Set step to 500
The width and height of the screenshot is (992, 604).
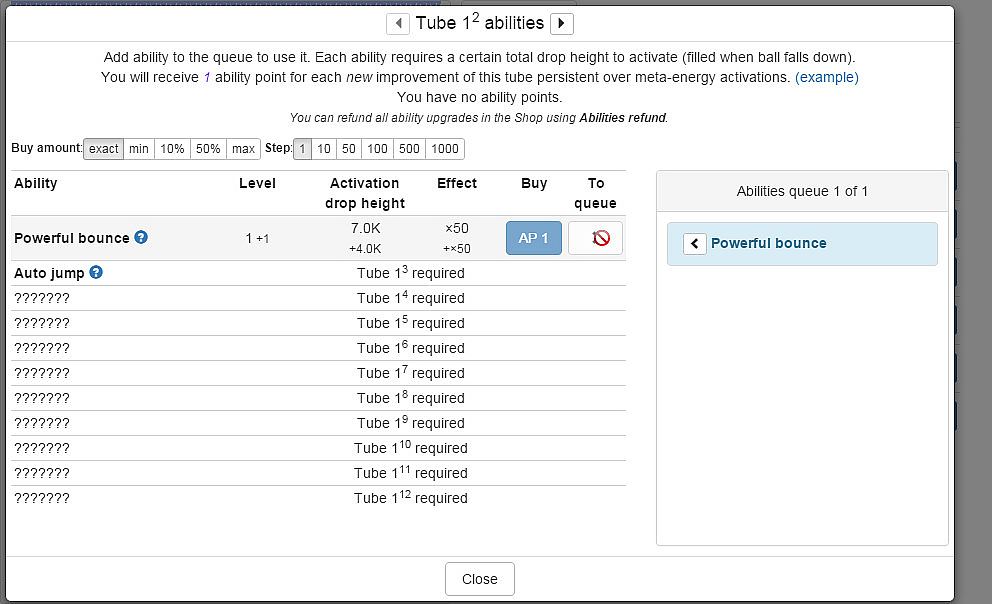[x=409, y=149]
